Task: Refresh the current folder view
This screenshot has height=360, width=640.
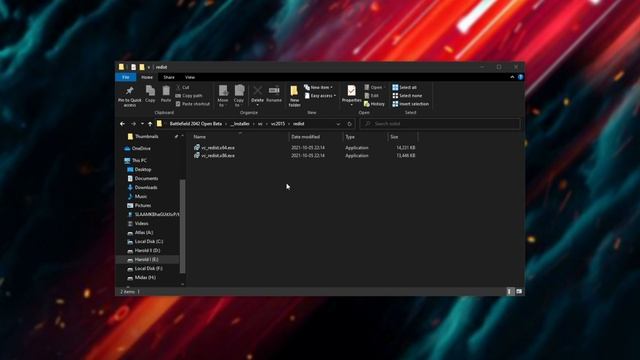Action: click(349, 124)
